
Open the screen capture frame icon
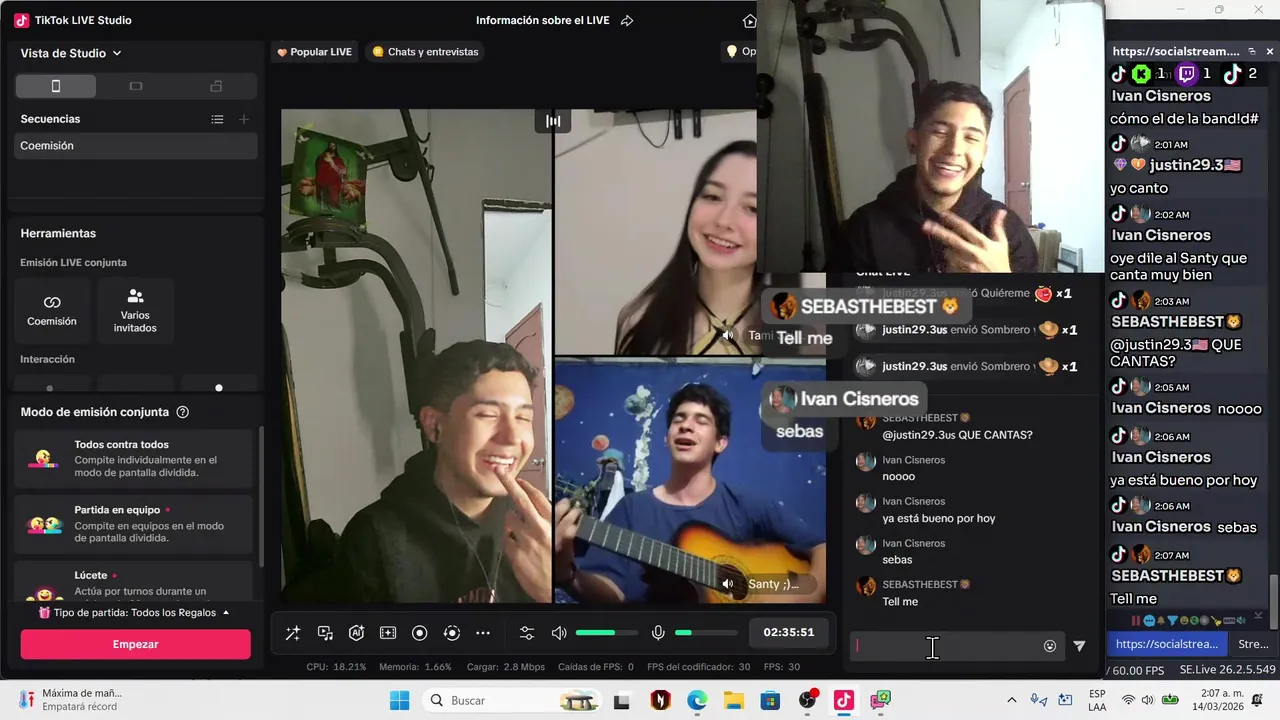pyautogui.click(x=388, y=633)
